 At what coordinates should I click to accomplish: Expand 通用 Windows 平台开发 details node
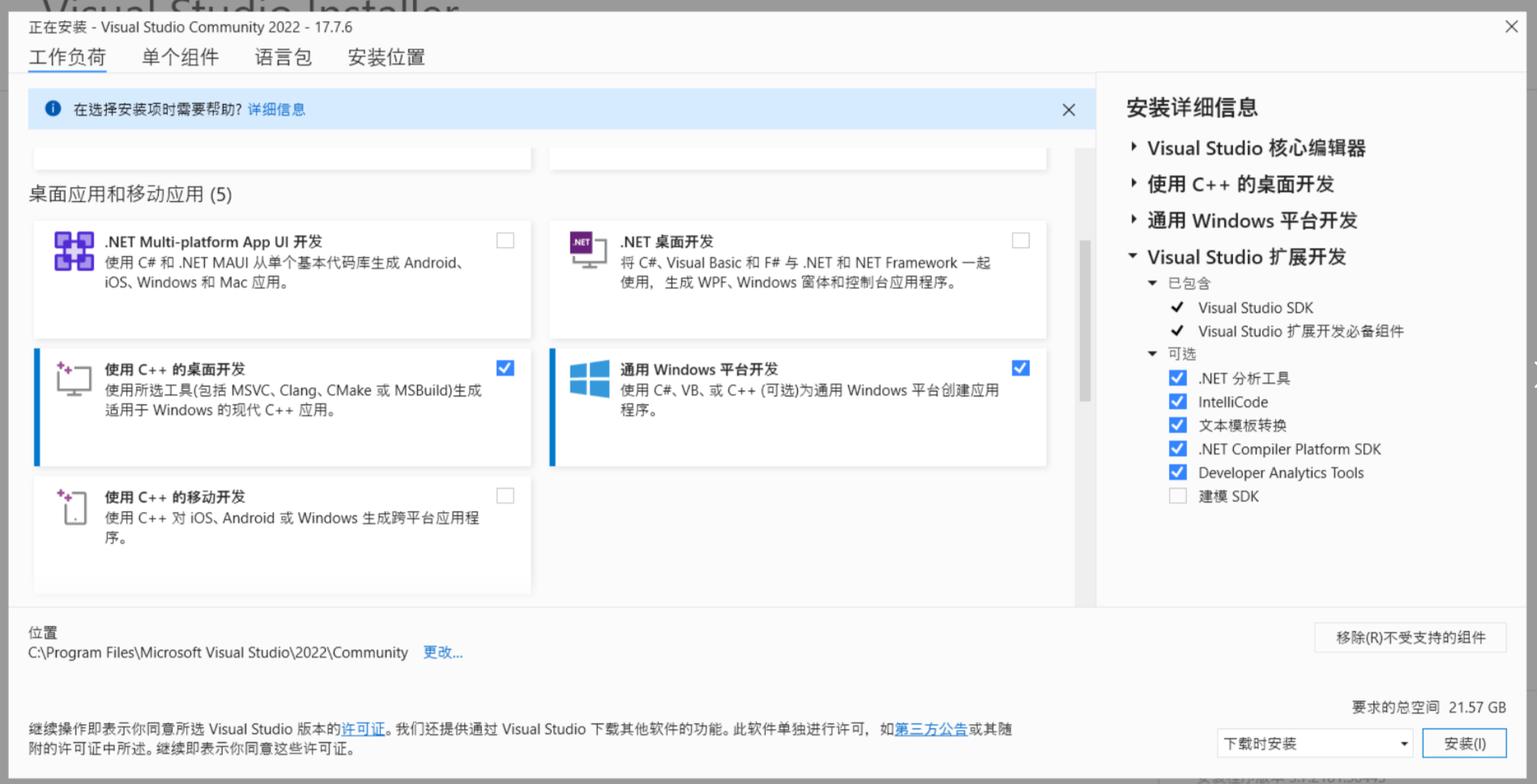pos(1134,220)
